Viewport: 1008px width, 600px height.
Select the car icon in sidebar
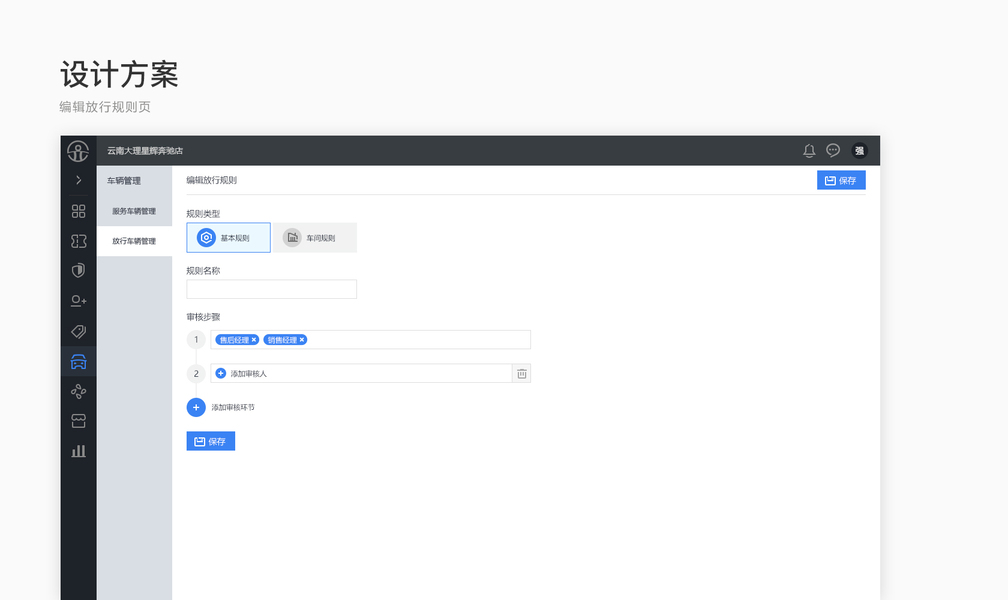click(78, 361)
